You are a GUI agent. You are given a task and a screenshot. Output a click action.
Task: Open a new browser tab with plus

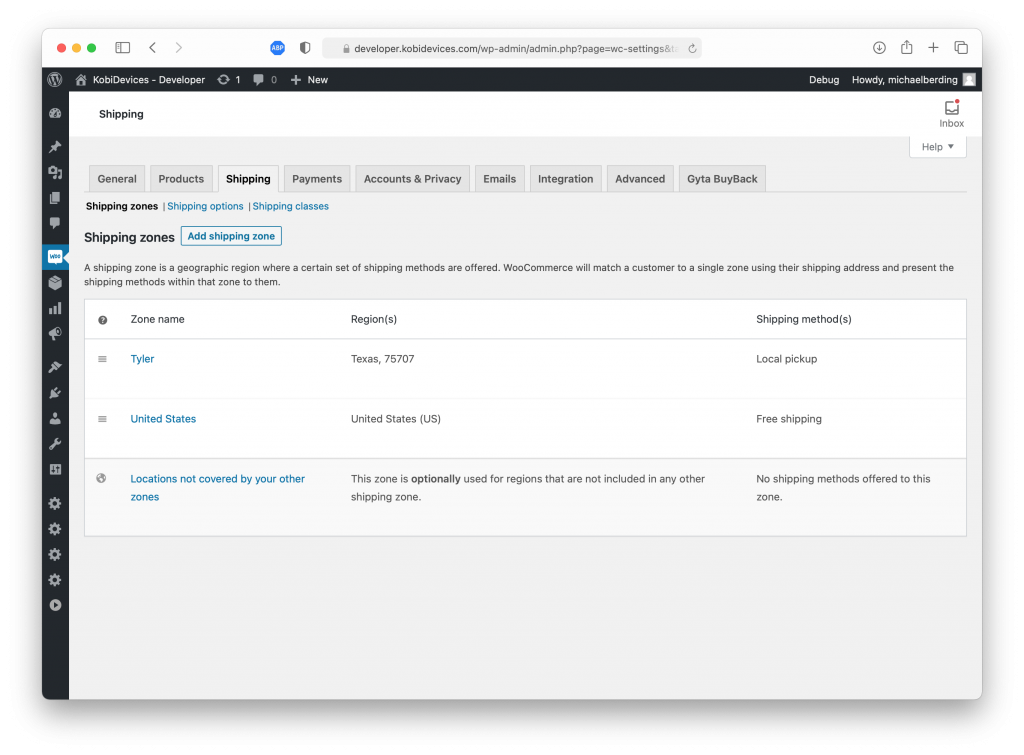pos(933,48)
